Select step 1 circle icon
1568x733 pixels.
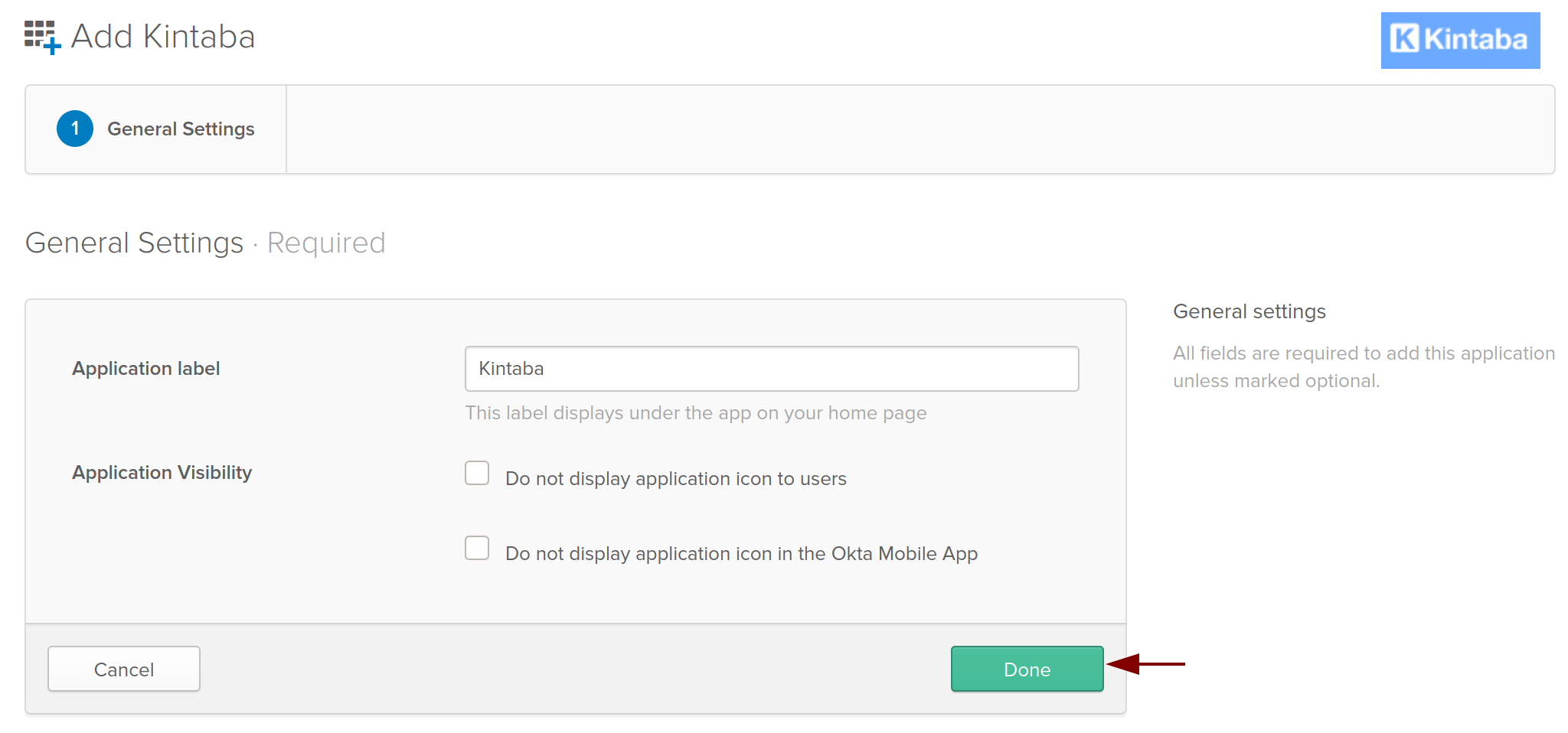[75, 129]
